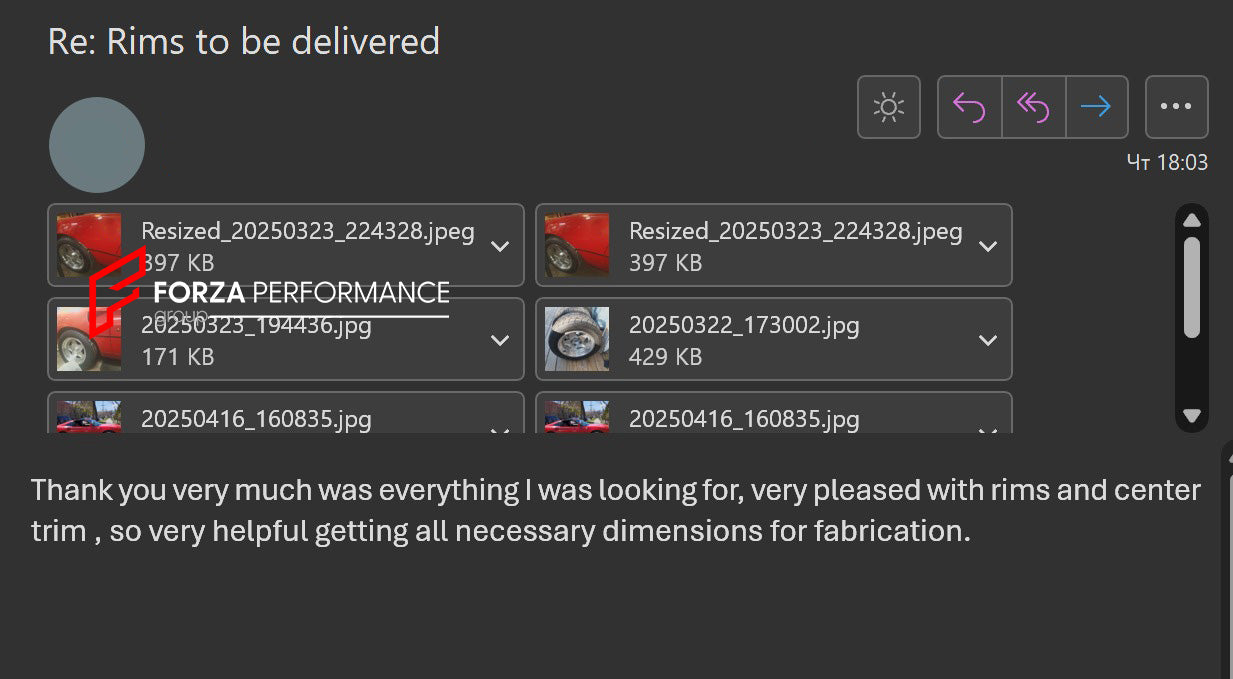This screenshot has width=1233, height=679.
Task: Click the Reply arrow icon
Action: coord(969,107)
